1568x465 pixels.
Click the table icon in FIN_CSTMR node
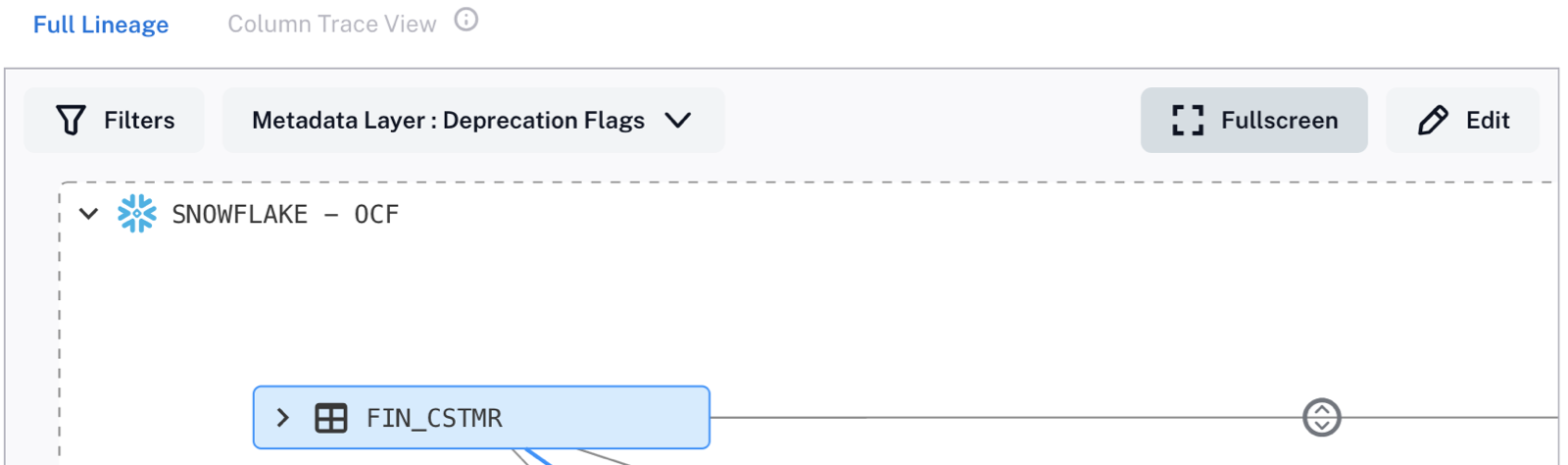(x=330, y=418)
